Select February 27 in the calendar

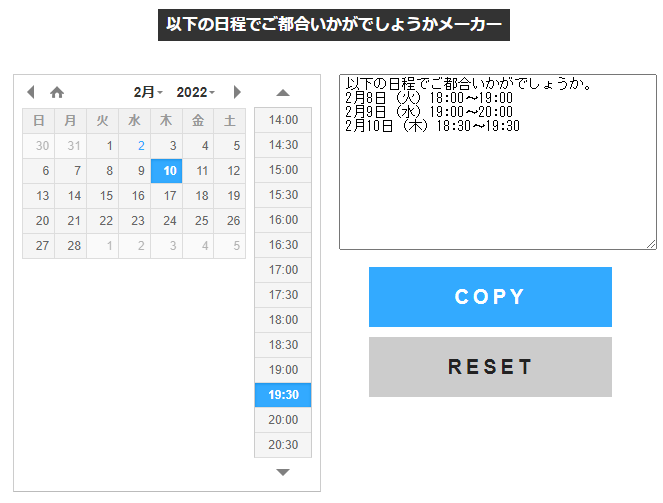click(38, 246)
